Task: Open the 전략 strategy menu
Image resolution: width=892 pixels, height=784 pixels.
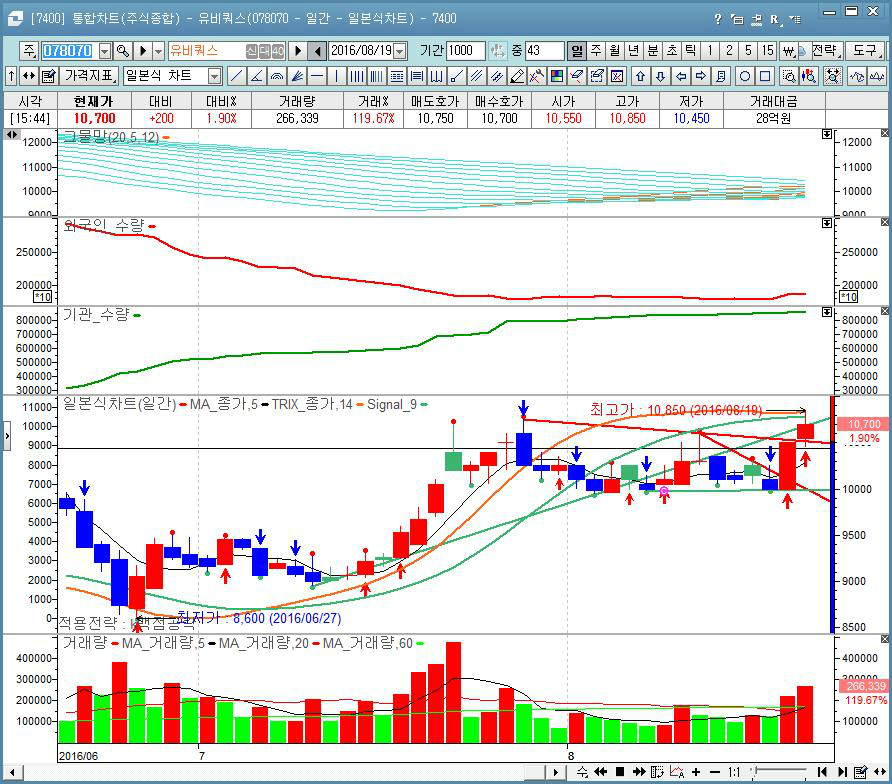Action: [825, 51]
